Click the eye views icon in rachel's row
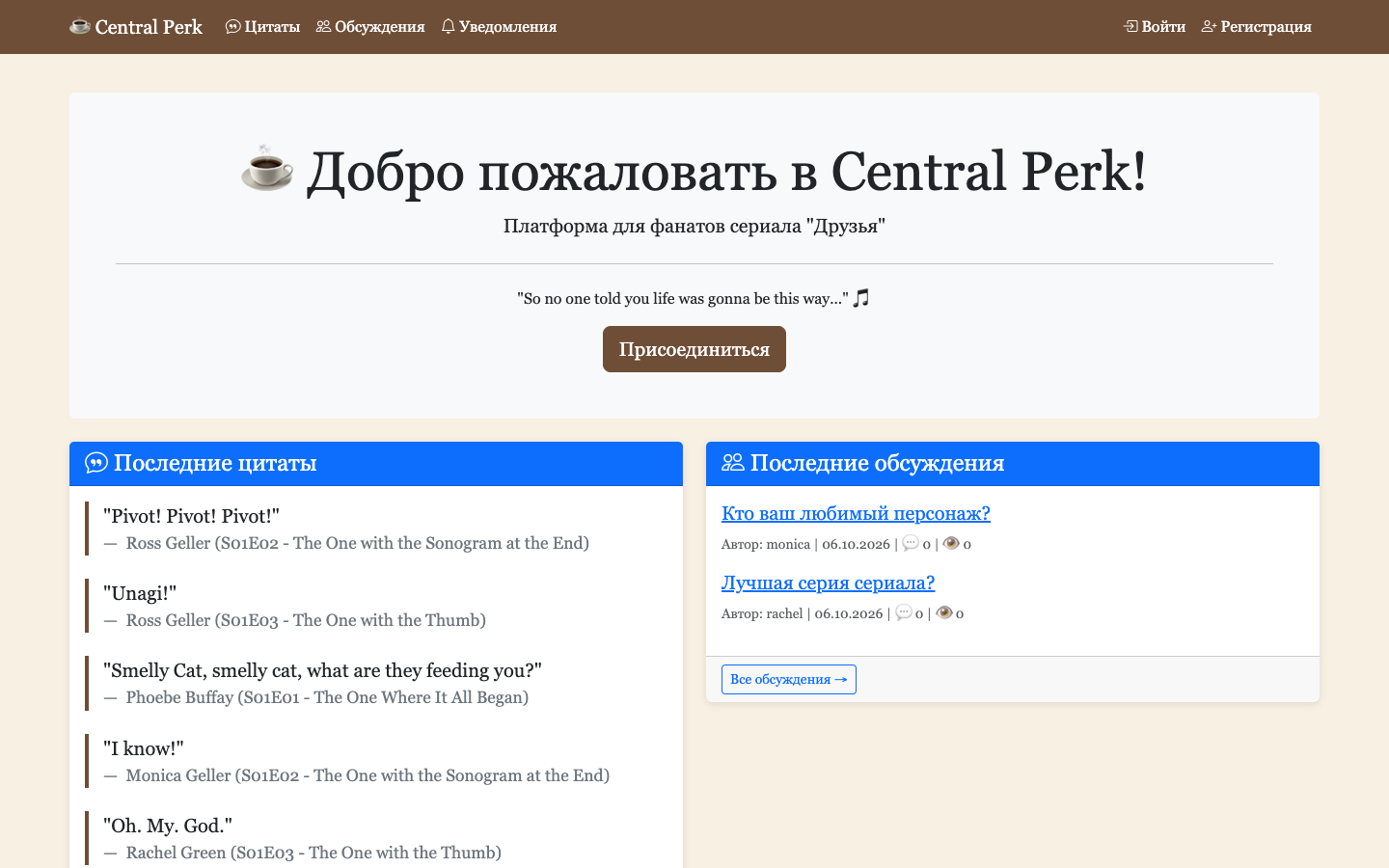Image resolution: width=1389 pixels, height=868 pixels. coord(943,612)
